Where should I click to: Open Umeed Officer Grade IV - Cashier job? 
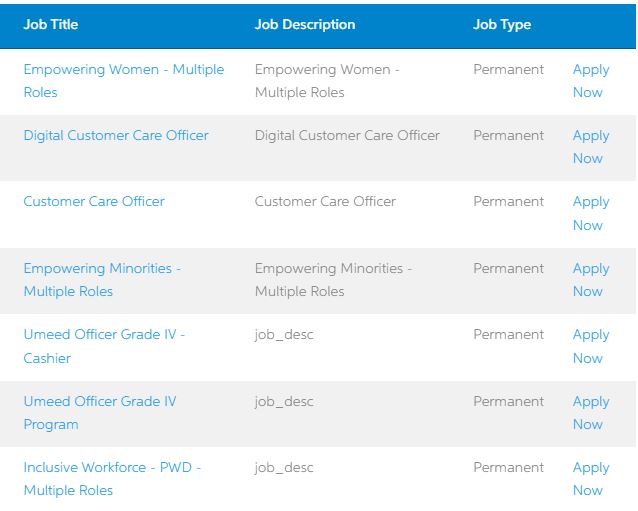tap(104, 346)
